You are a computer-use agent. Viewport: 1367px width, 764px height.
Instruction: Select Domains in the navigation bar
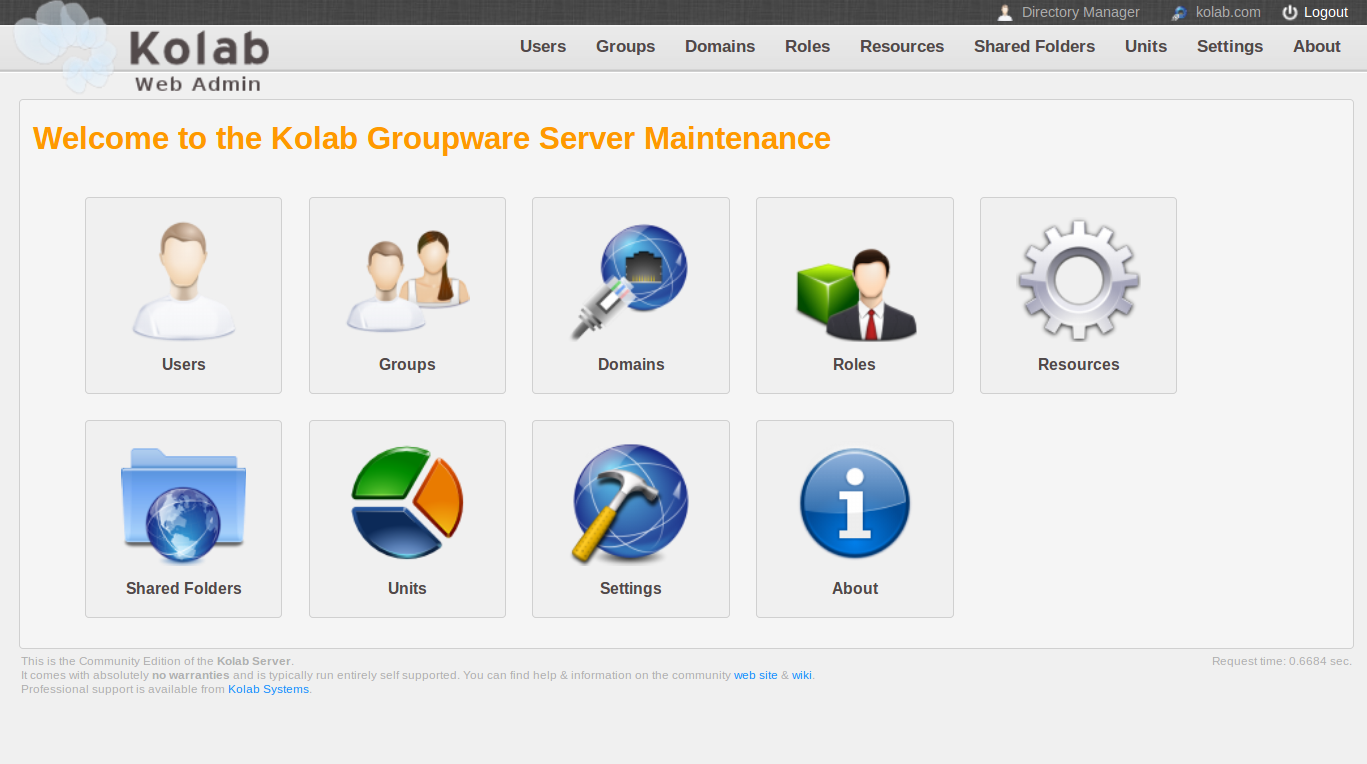720,46
